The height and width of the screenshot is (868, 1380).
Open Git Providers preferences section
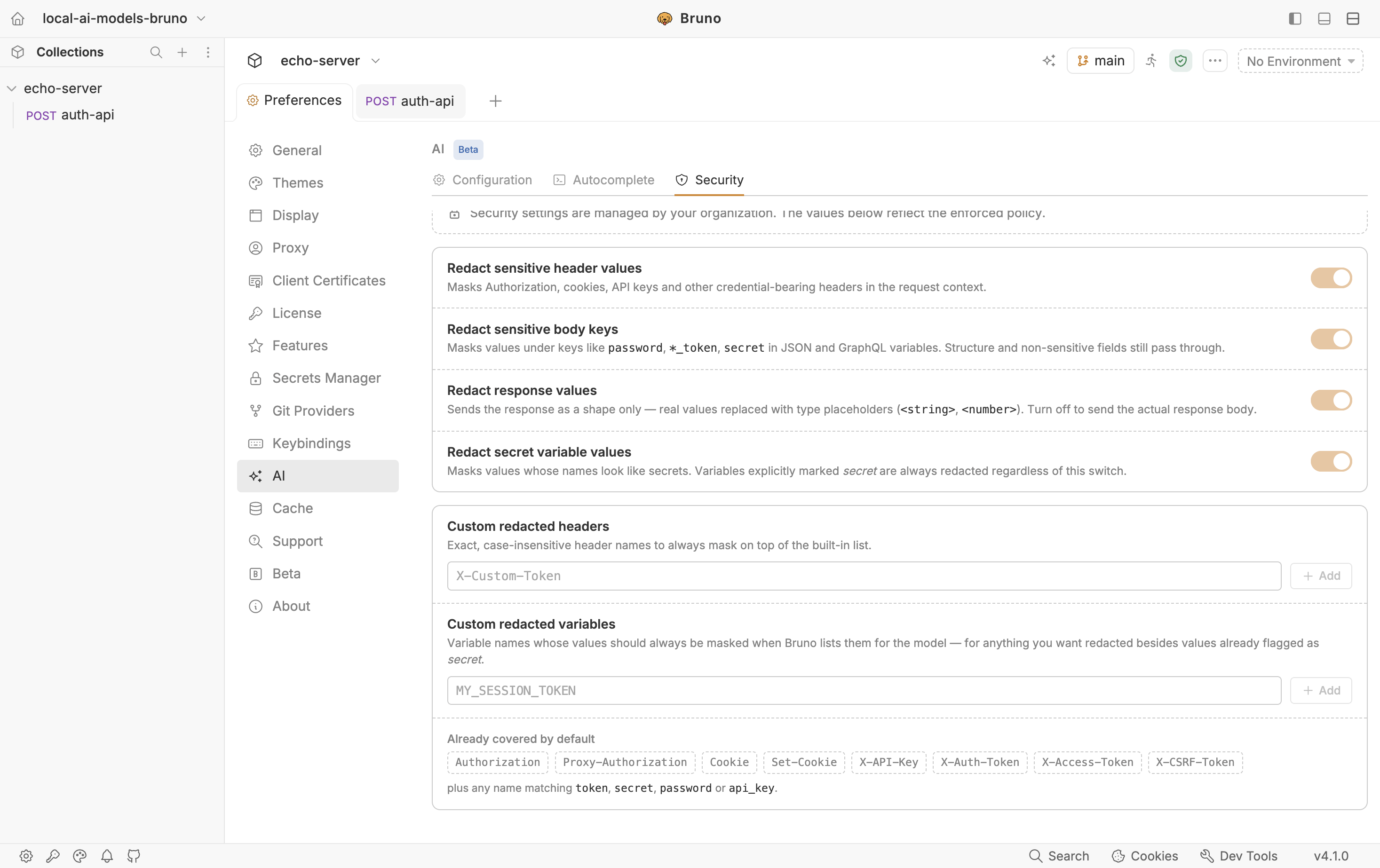(317, 411)
